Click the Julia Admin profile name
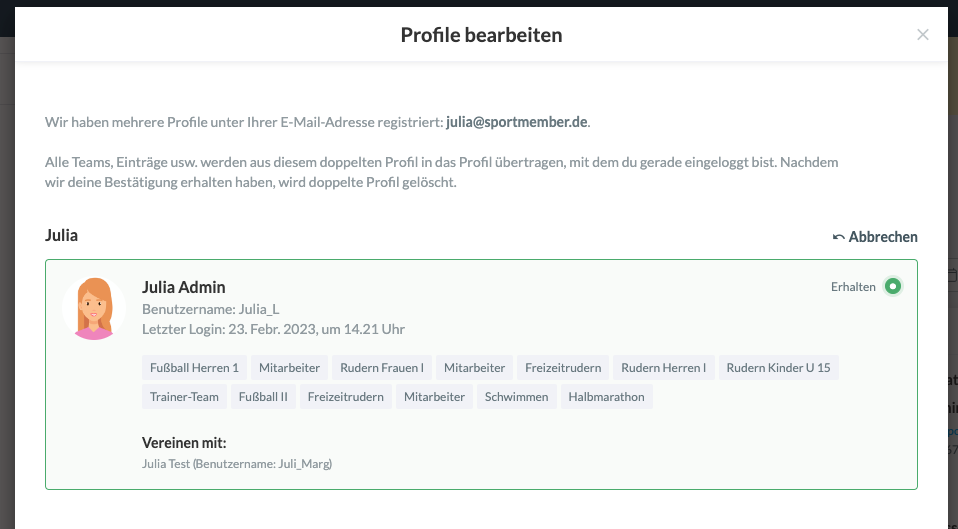 (184, 287)
